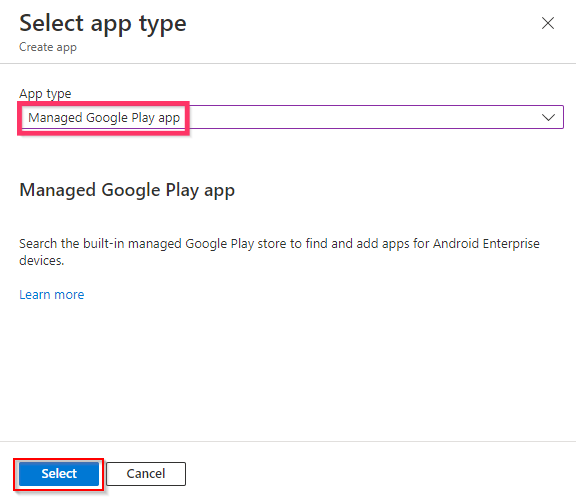The height and width of the screenshot is (504, 576).
Task: Close the Select app type pane
Action: click(x=548, y=23)
